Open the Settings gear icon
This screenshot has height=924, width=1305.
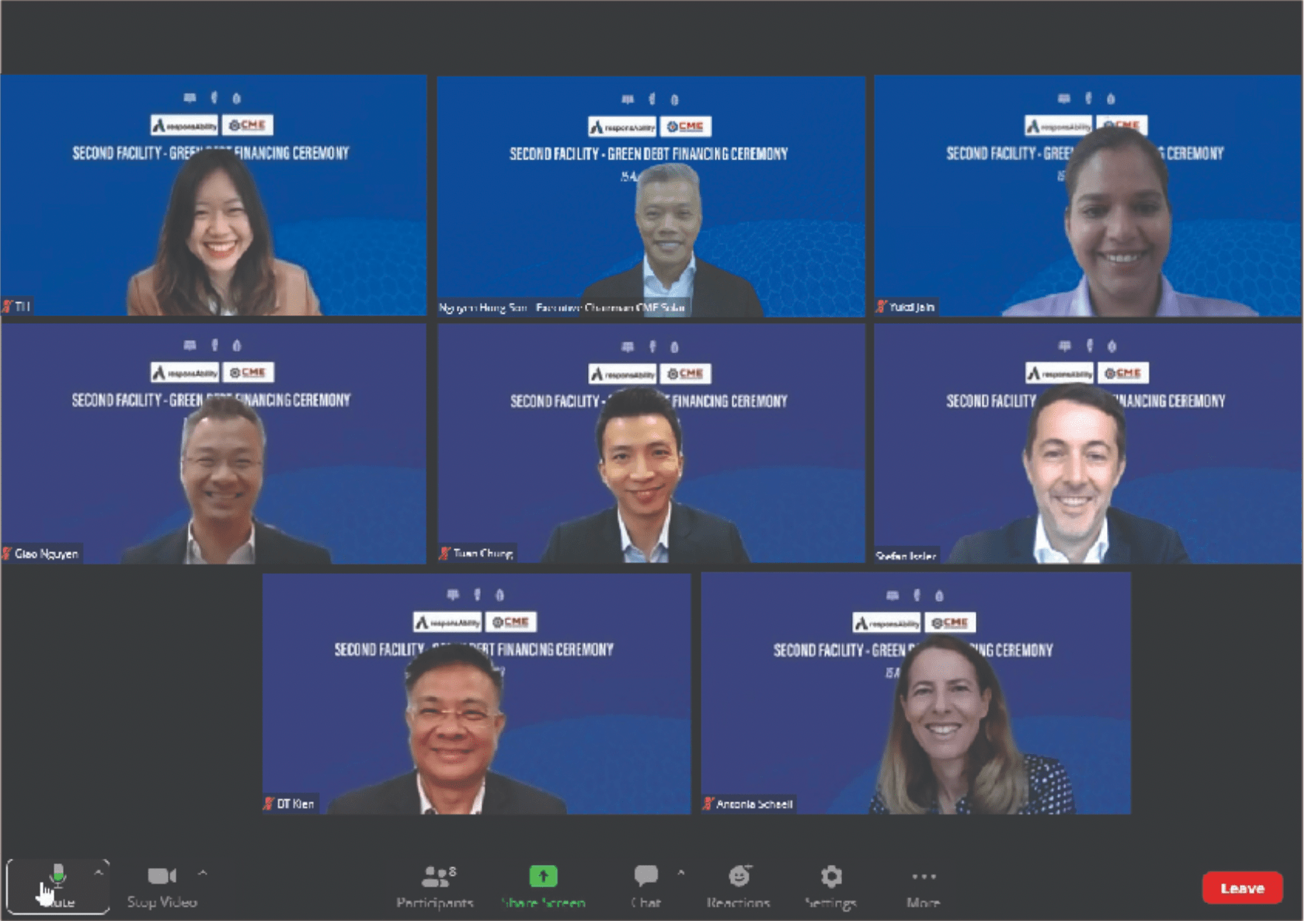(830, 877)
